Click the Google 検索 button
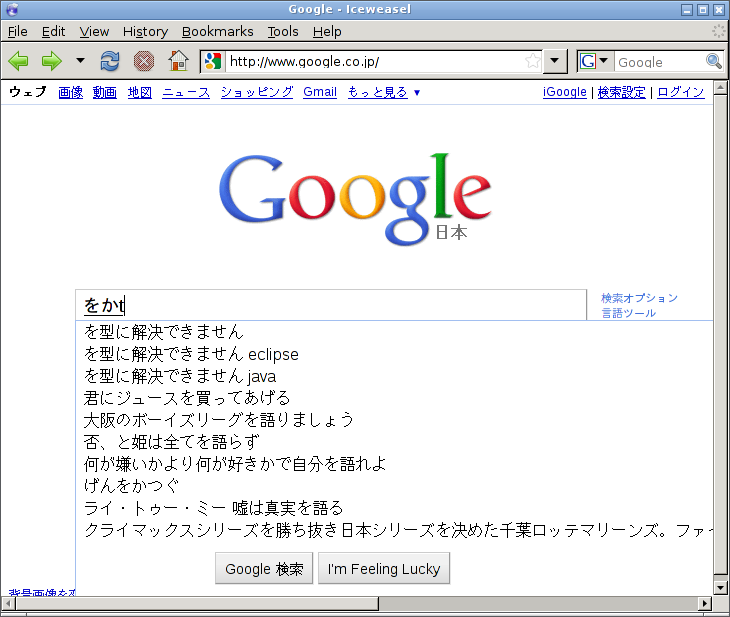The width and height of the screenshot is (730, 617). (264, 568)
